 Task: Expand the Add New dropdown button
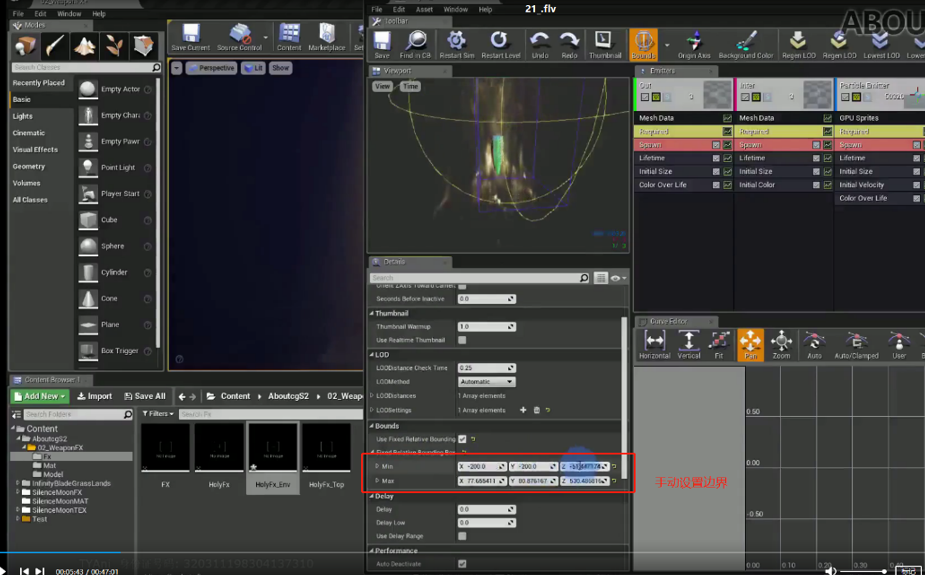tap(40, 396)
